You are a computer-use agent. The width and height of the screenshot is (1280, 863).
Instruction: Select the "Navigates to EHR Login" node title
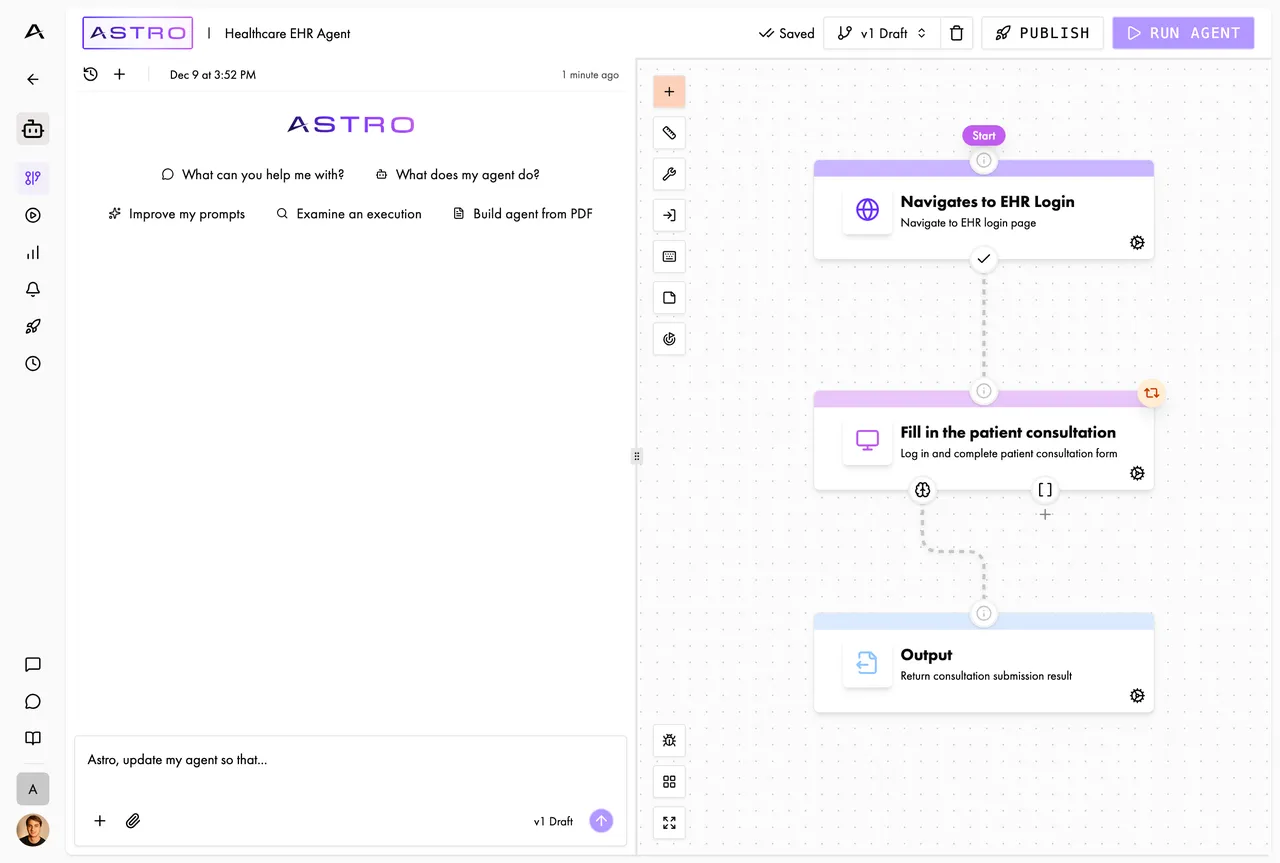coord(987,201)
